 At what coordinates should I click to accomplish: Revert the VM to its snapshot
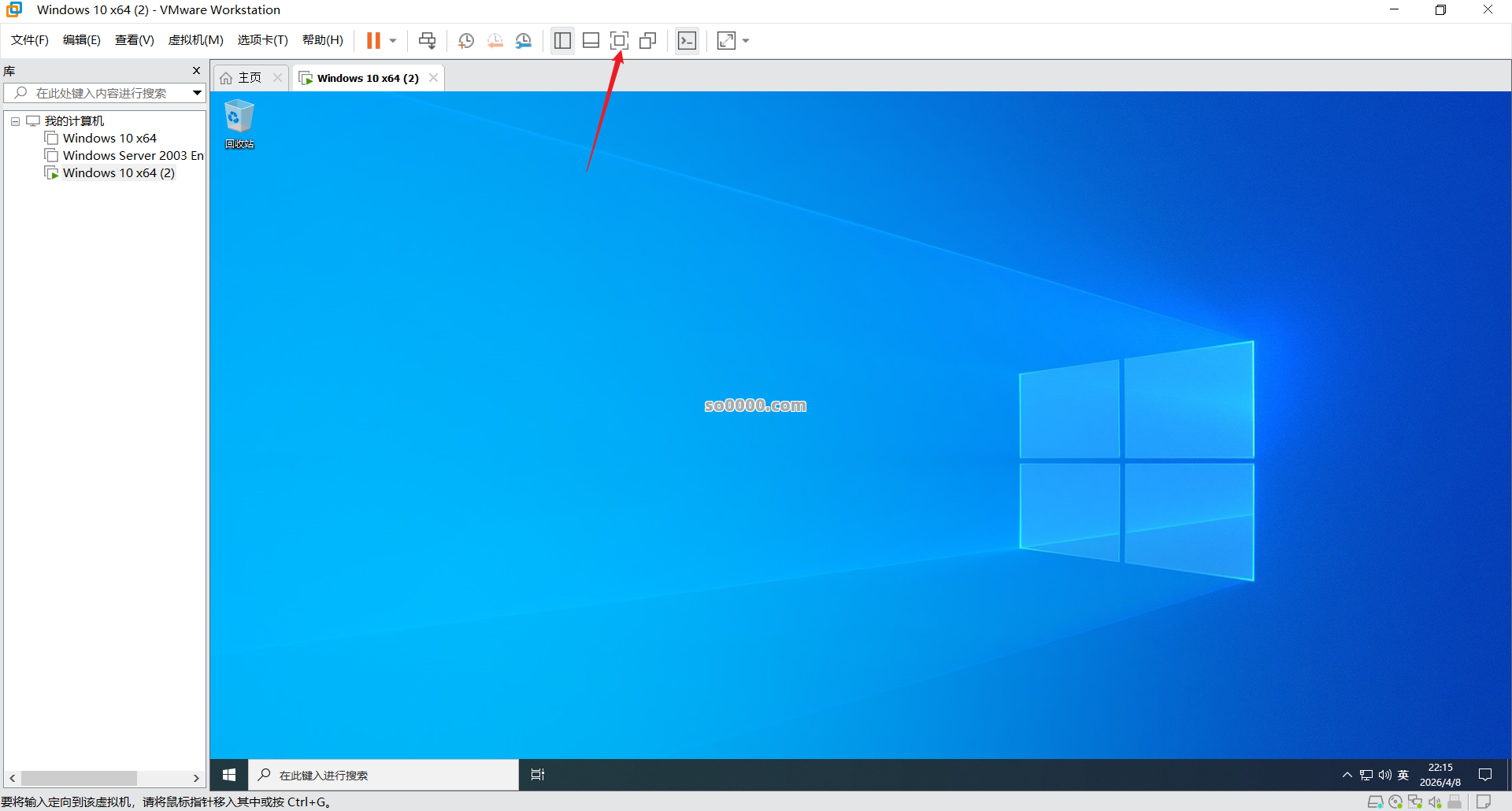coord(495,40)
